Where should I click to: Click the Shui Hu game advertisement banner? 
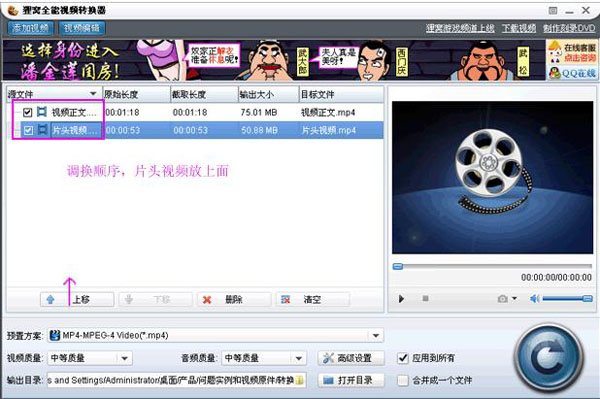pos(274,60)
